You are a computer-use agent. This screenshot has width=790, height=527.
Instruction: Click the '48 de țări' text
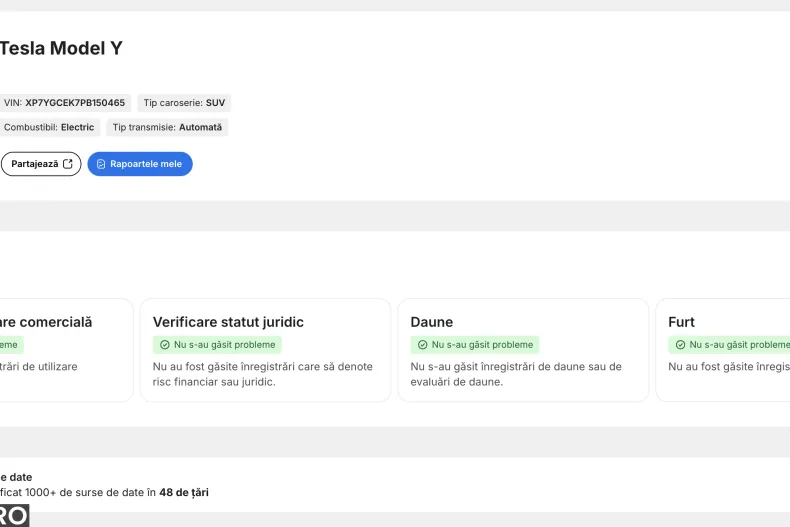184,492
